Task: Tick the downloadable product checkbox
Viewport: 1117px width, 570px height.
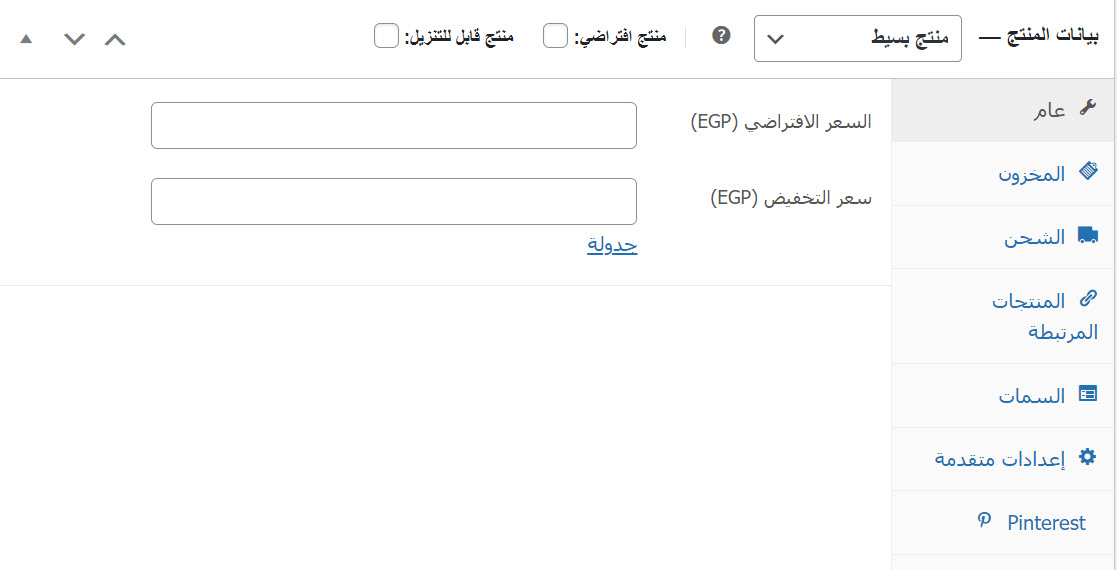Action: [386, 37]
